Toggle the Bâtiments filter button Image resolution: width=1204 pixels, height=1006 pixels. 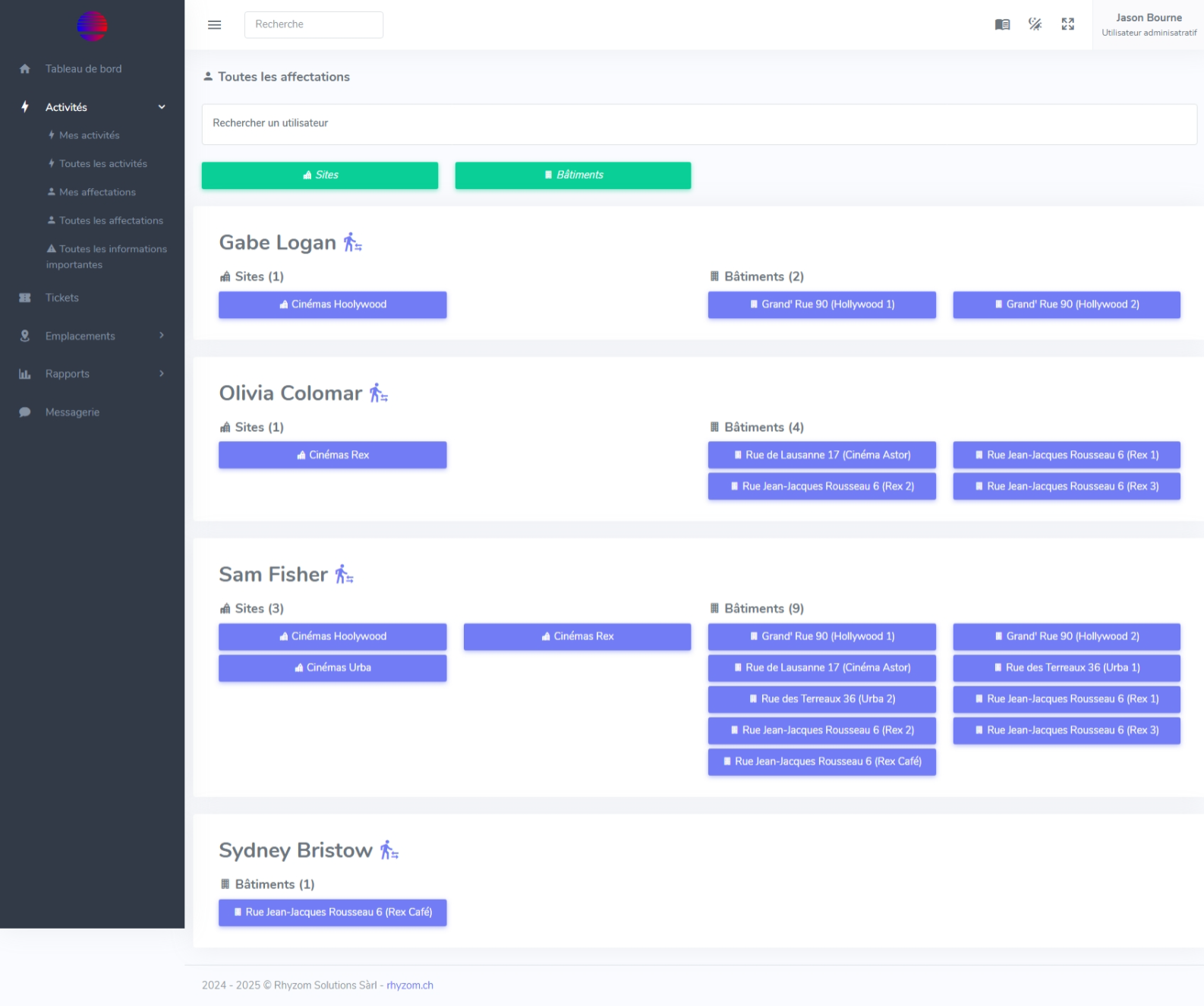point(572,175)
